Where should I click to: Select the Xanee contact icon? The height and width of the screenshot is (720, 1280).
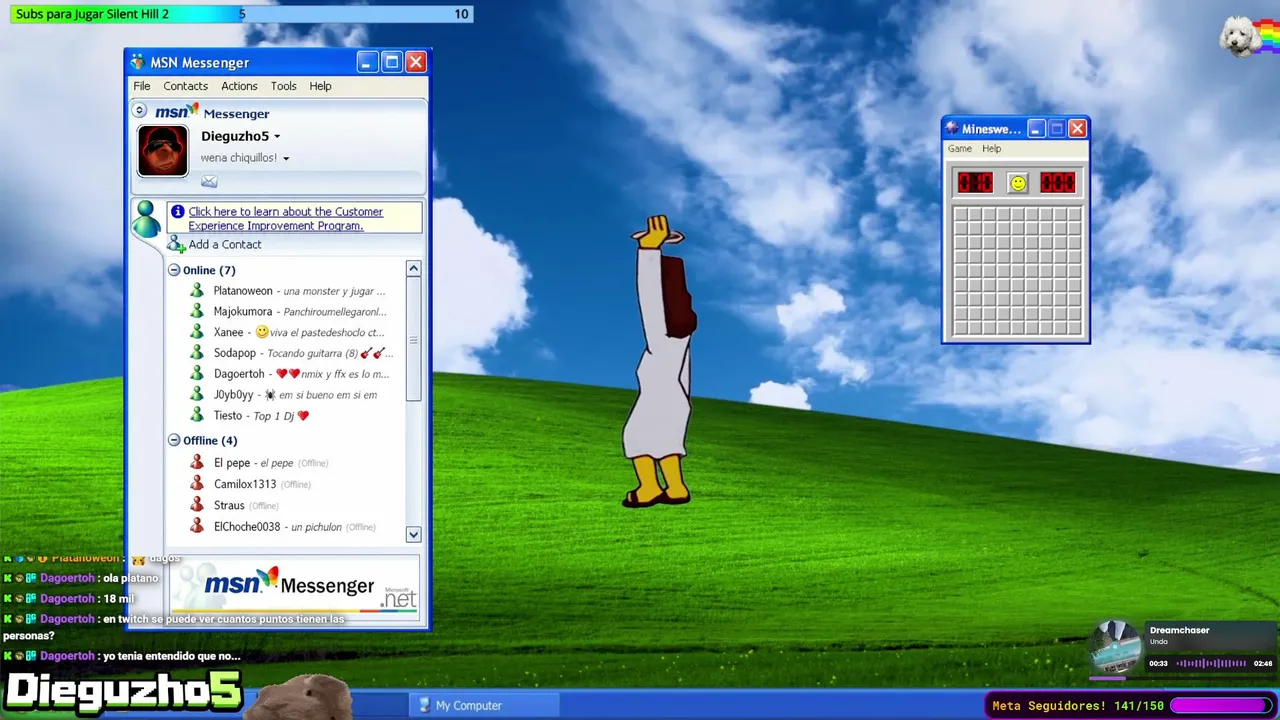(197, 333)
